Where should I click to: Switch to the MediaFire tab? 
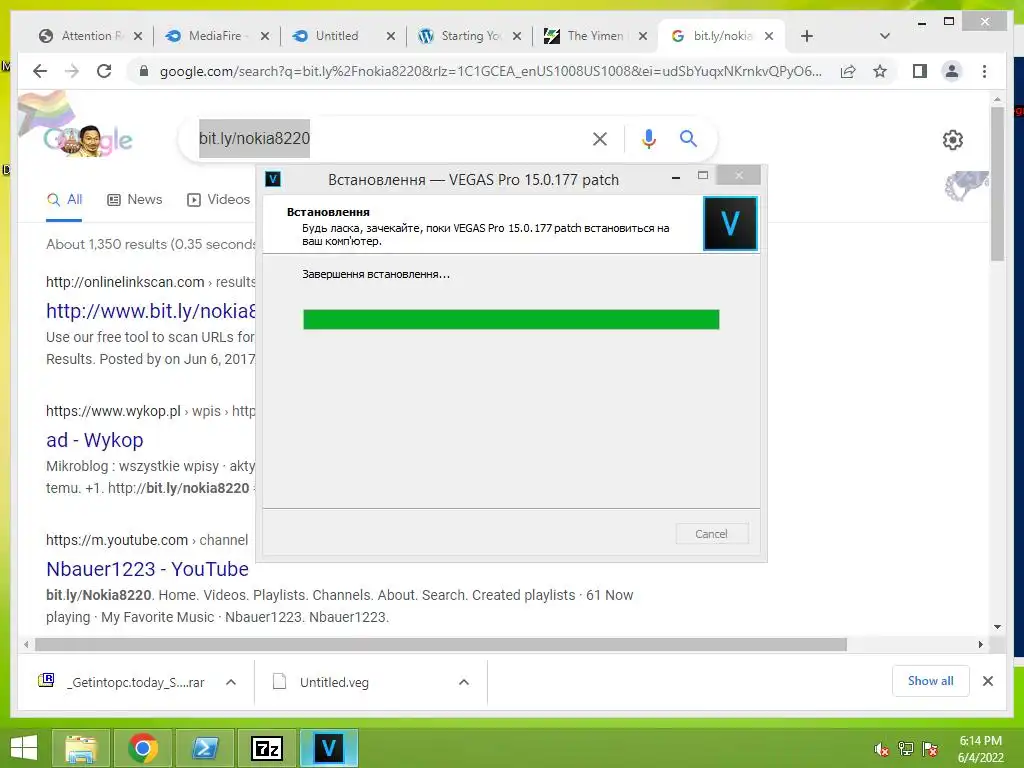pyautogui.click(x=214, y=36)
